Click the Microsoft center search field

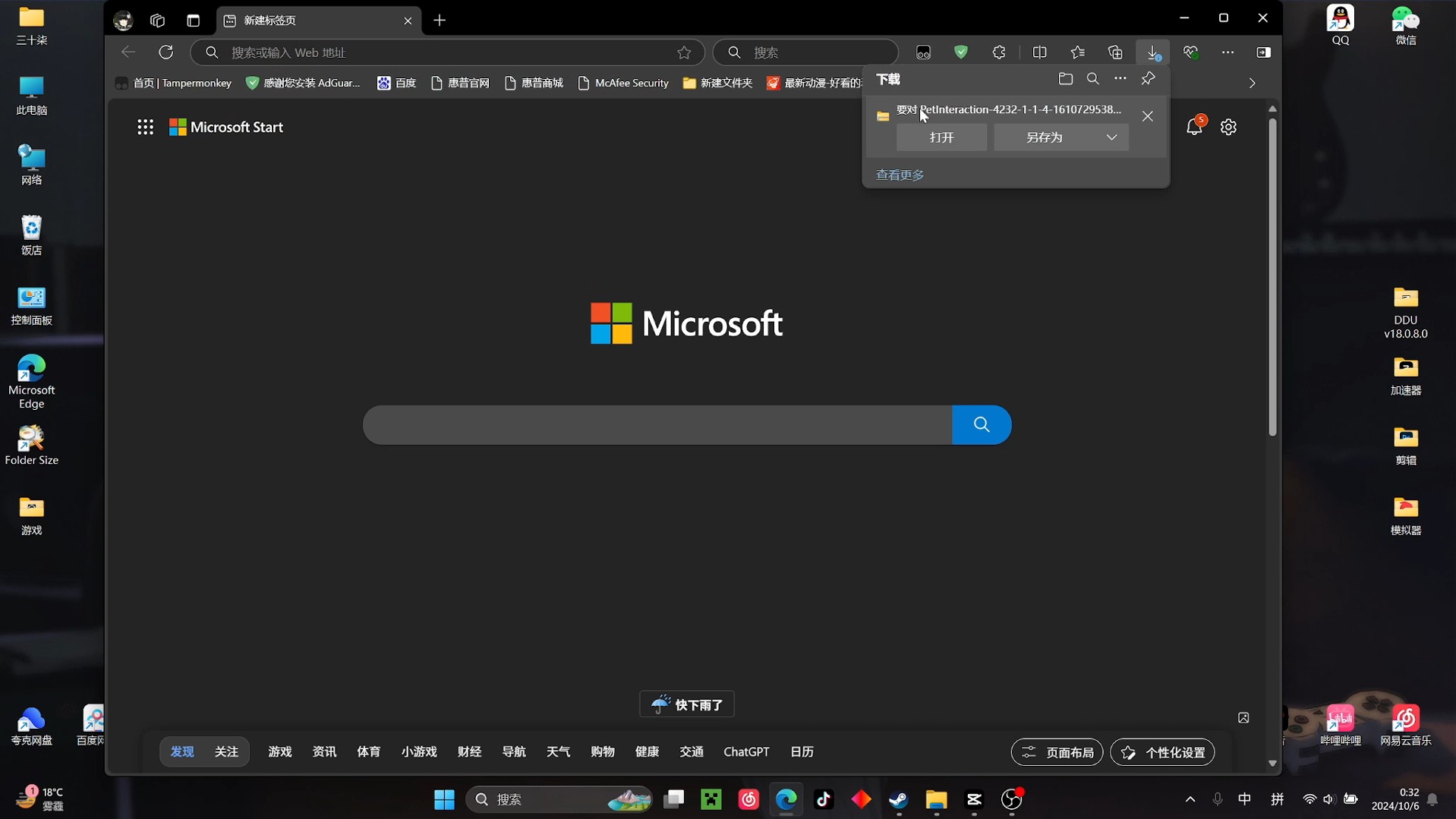pyautogui.click(x=657, y=424)
